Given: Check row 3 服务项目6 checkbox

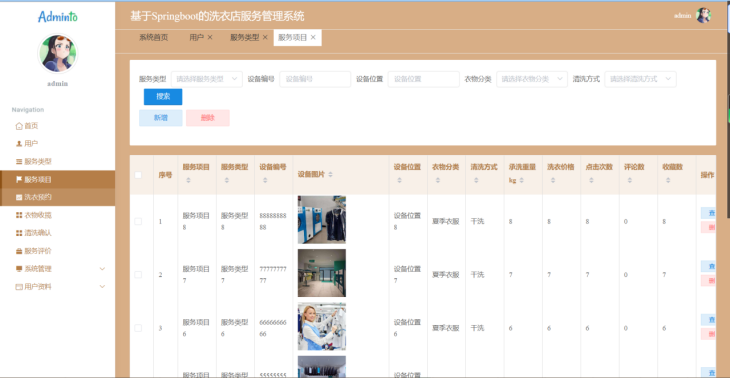Looking at the screenshot, I should point(138,328).
